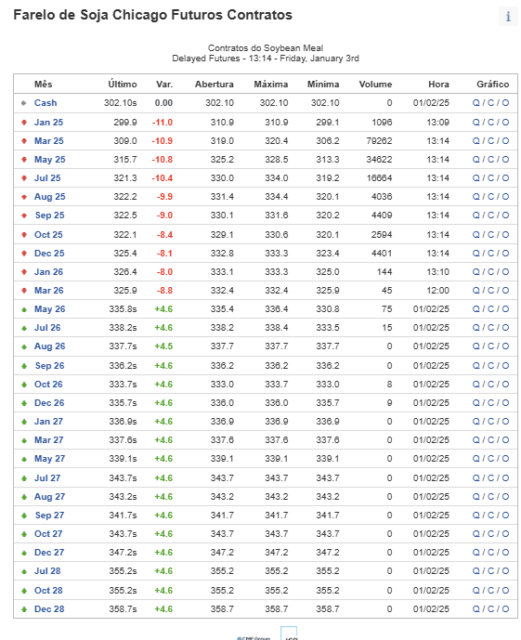Click the red down arrow beside Oct 25
Screen dimensions: 521x640
(24, 235)
